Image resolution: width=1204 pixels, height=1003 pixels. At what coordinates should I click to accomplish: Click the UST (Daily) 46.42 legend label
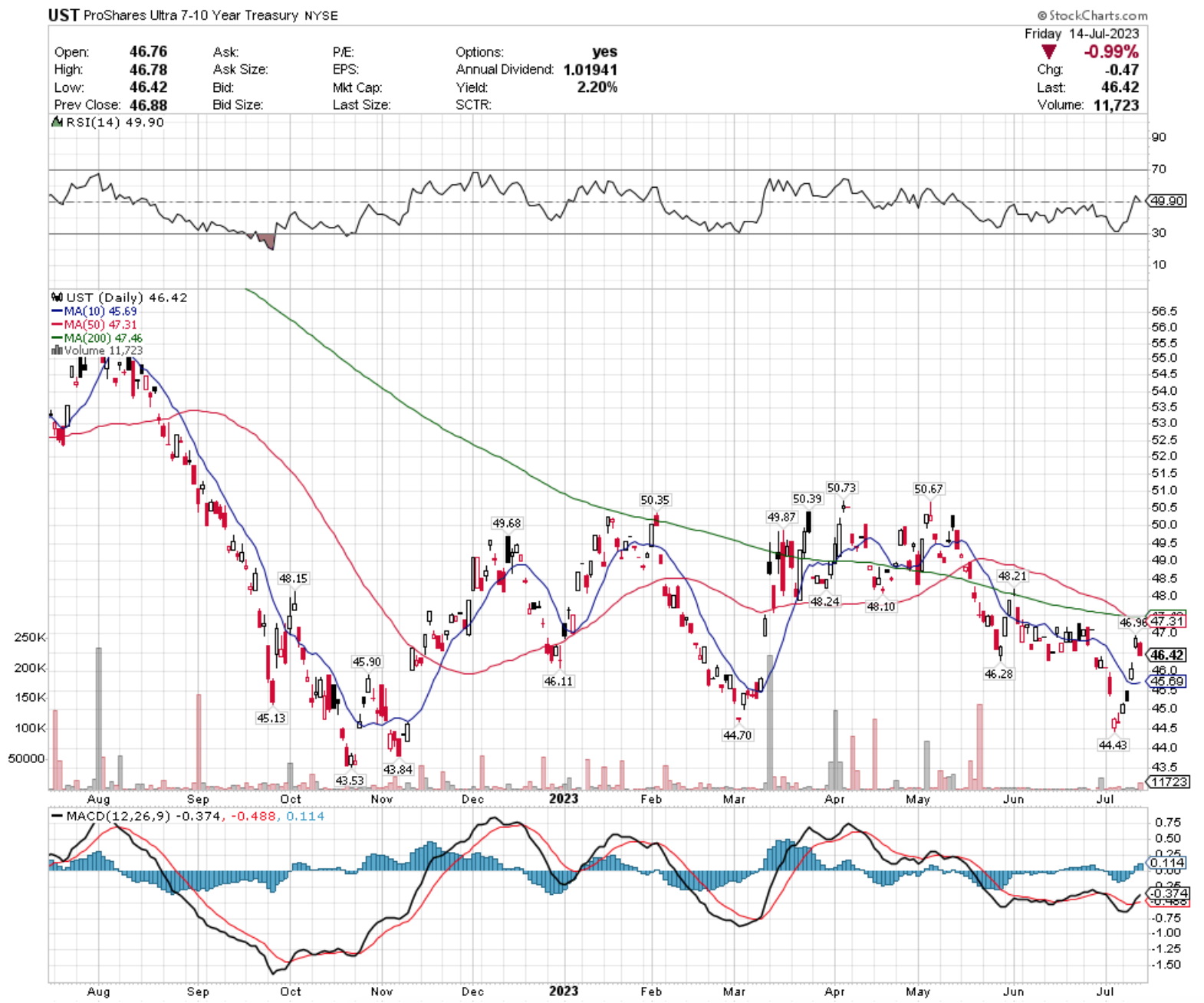[120, 298]
